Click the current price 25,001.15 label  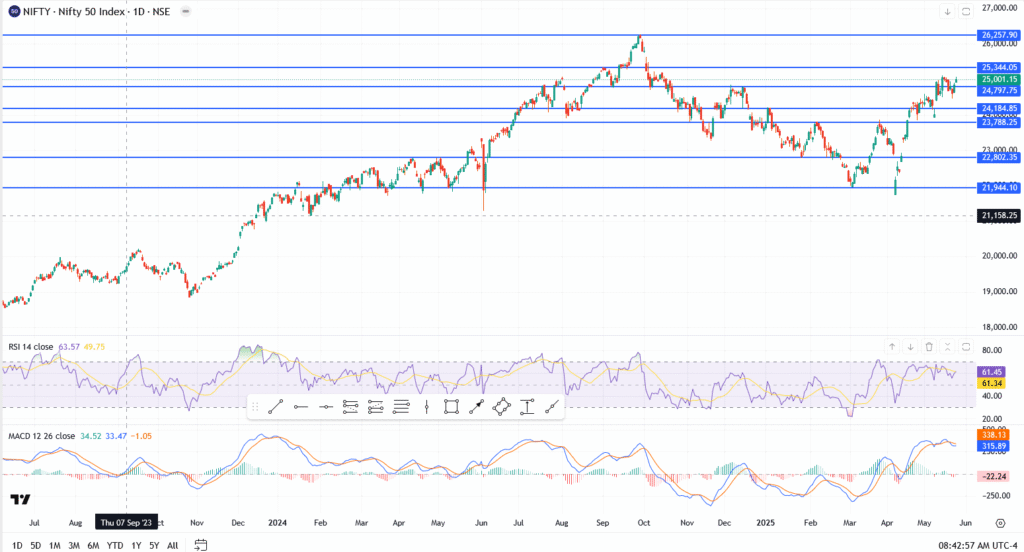[x=999, y=79]
